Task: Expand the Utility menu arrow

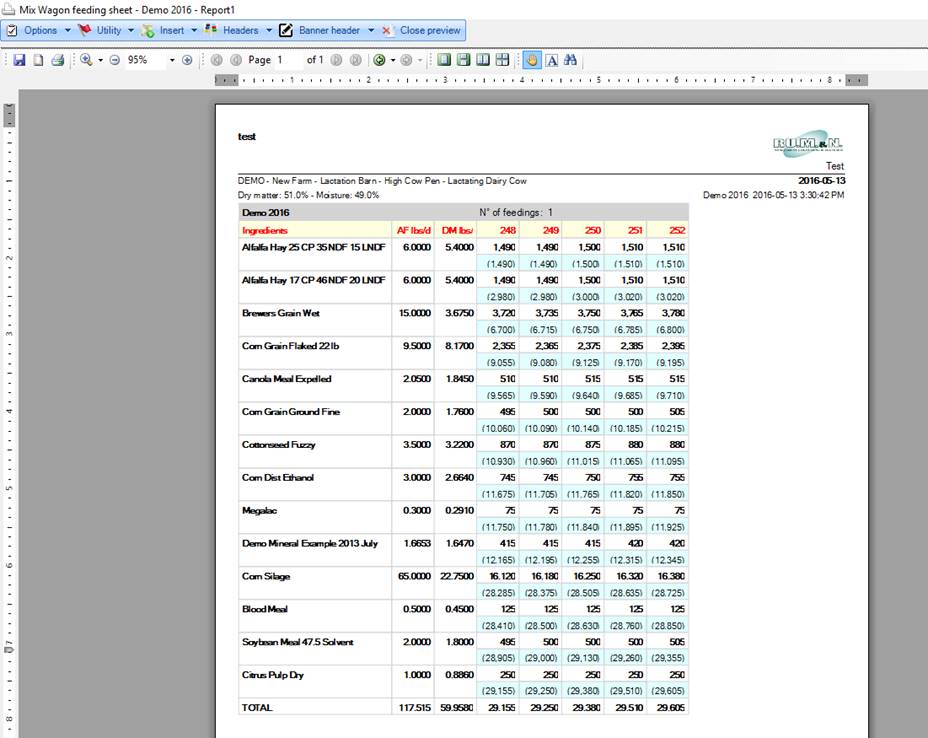Action: click(131, 30)
